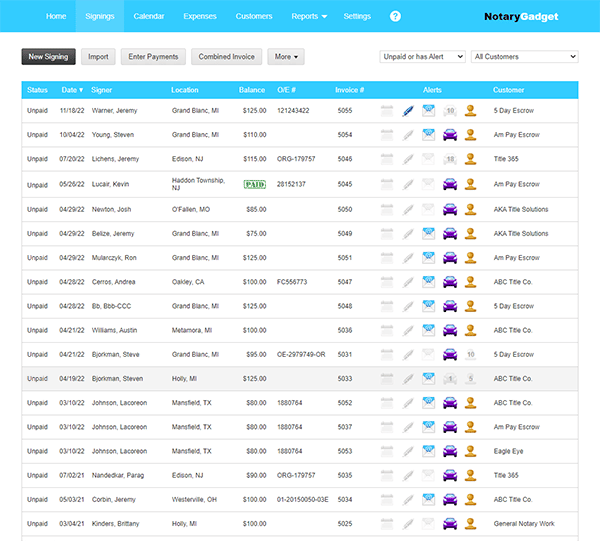The height and width of the screenshot is (541, 600).
Task: Click order number 121243422
Action: [293, 111]
